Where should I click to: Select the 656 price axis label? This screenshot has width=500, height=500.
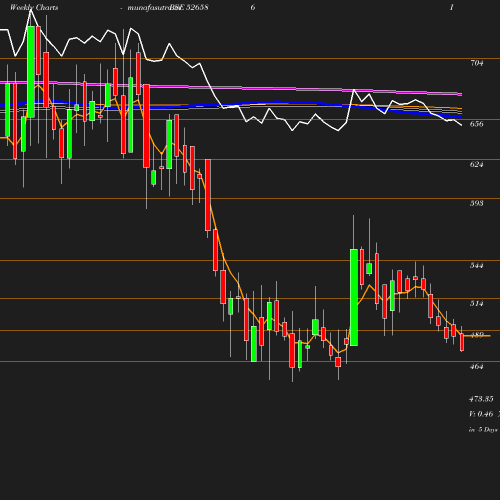476,124
